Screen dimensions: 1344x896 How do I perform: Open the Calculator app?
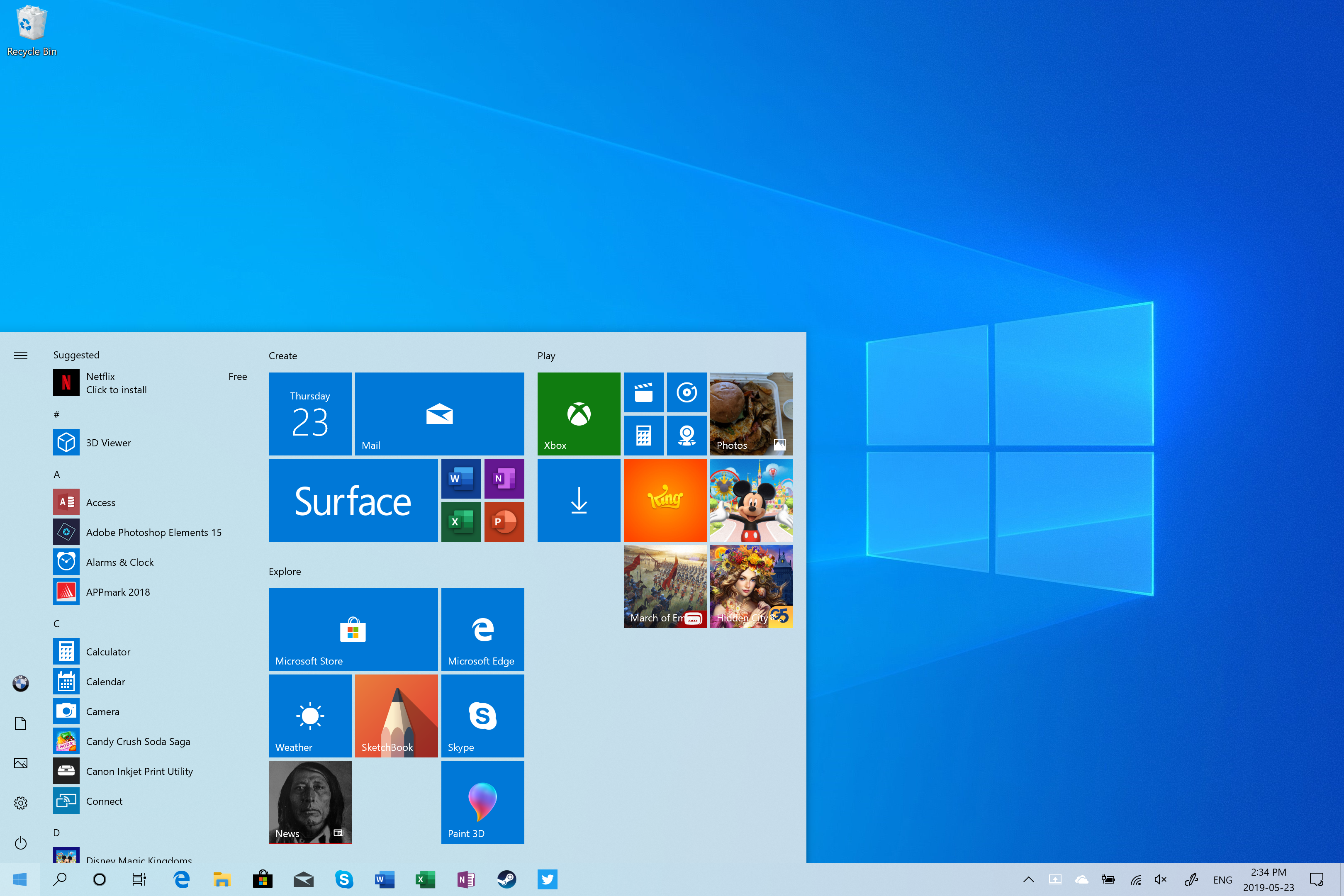coord(108,651)
